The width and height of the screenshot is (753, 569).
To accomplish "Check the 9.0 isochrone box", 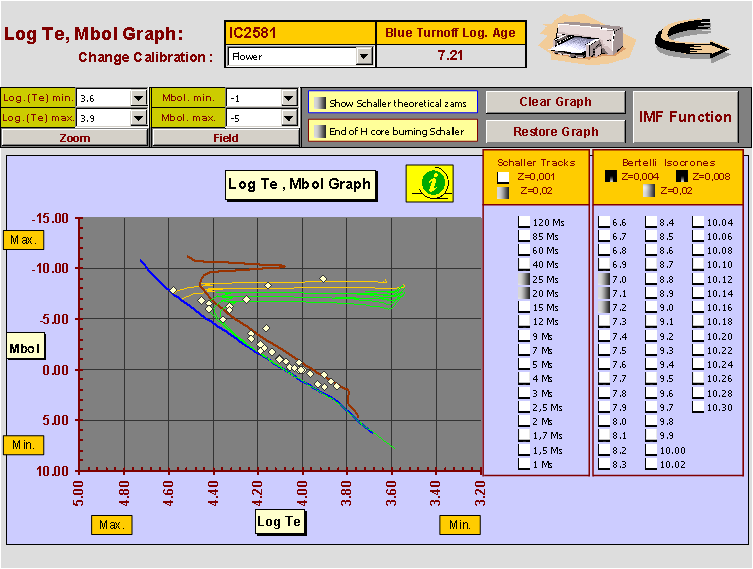I will [651, 307].
